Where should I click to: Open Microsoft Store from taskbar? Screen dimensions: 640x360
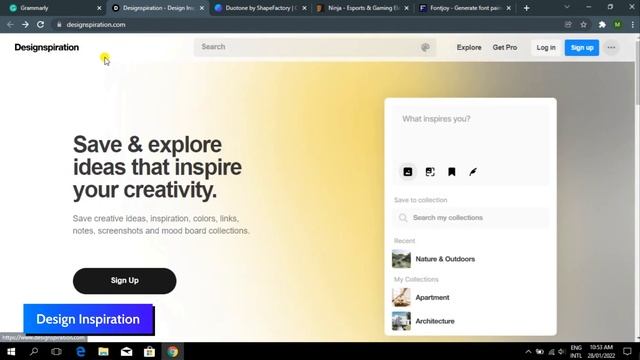click(149, 351)
